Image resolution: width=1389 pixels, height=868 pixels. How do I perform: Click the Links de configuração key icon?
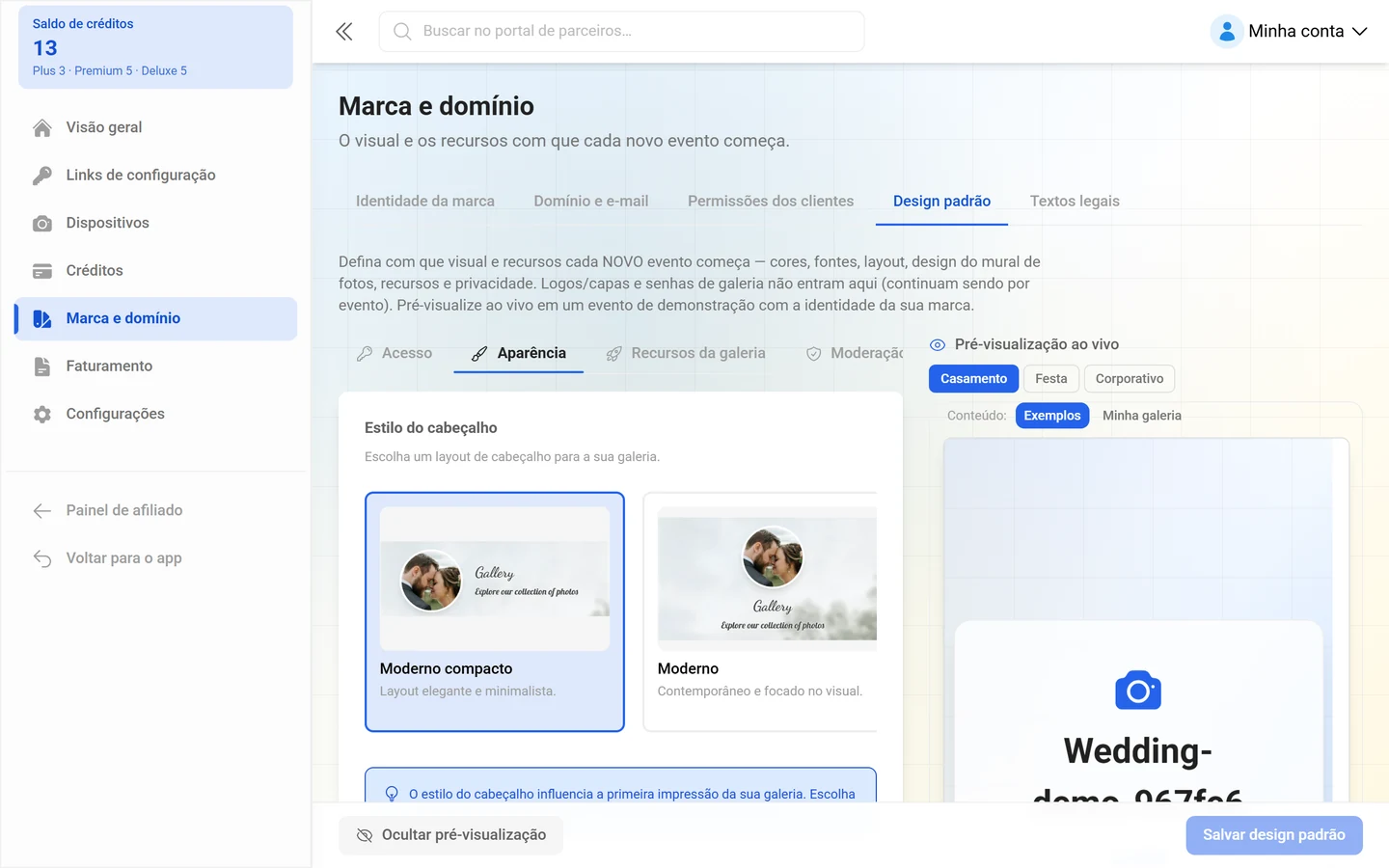(42, 176)
